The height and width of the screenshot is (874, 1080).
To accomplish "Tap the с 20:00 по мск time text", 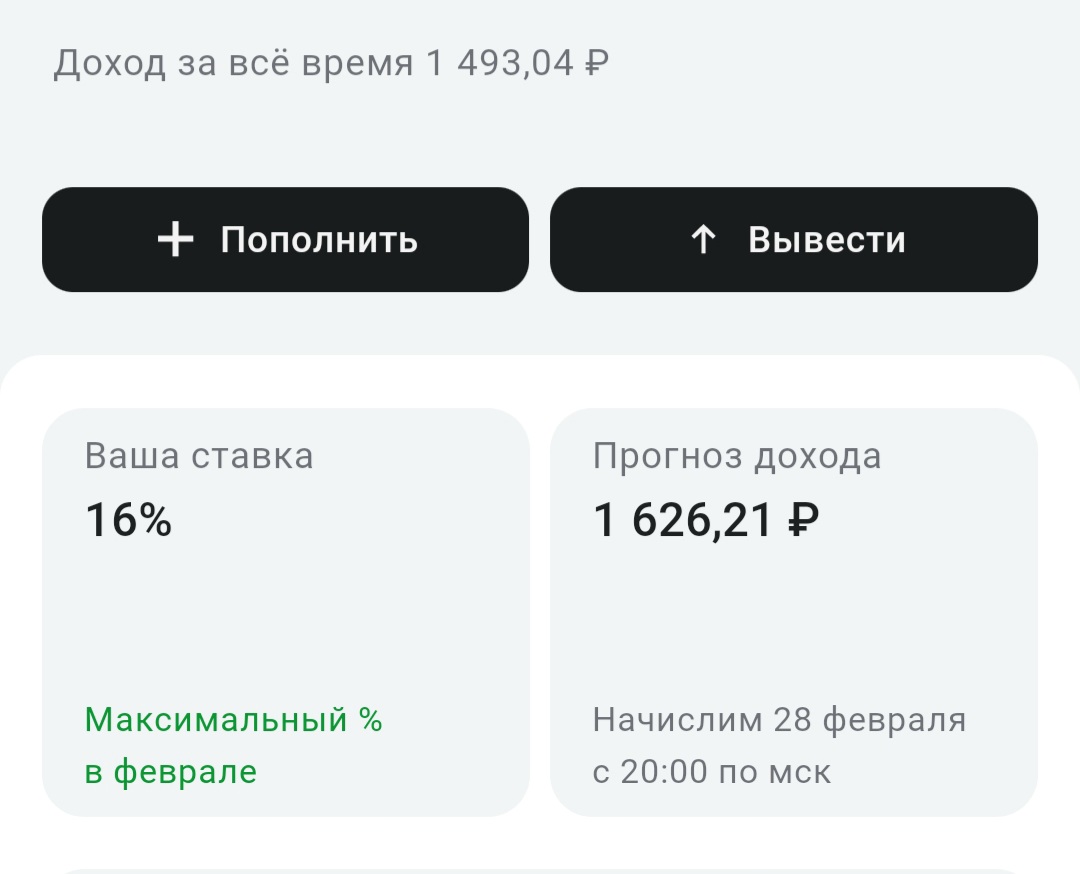I will click(x=711, y=772).
